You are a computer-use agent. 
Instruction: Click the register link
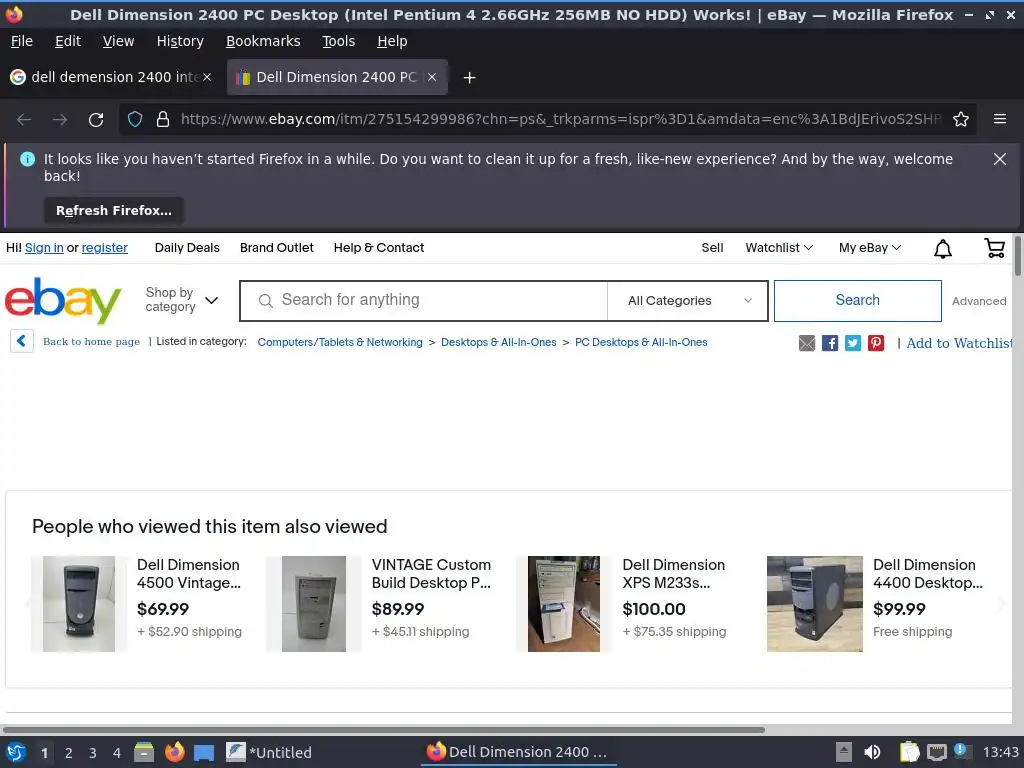[x=104, y=248]
